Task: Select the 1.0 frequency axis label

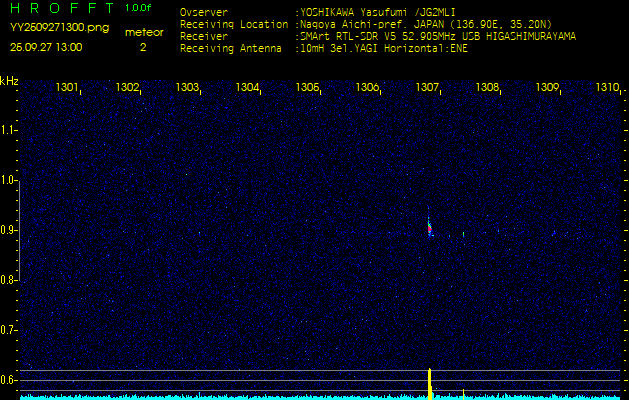Action: tap(9, 180)
